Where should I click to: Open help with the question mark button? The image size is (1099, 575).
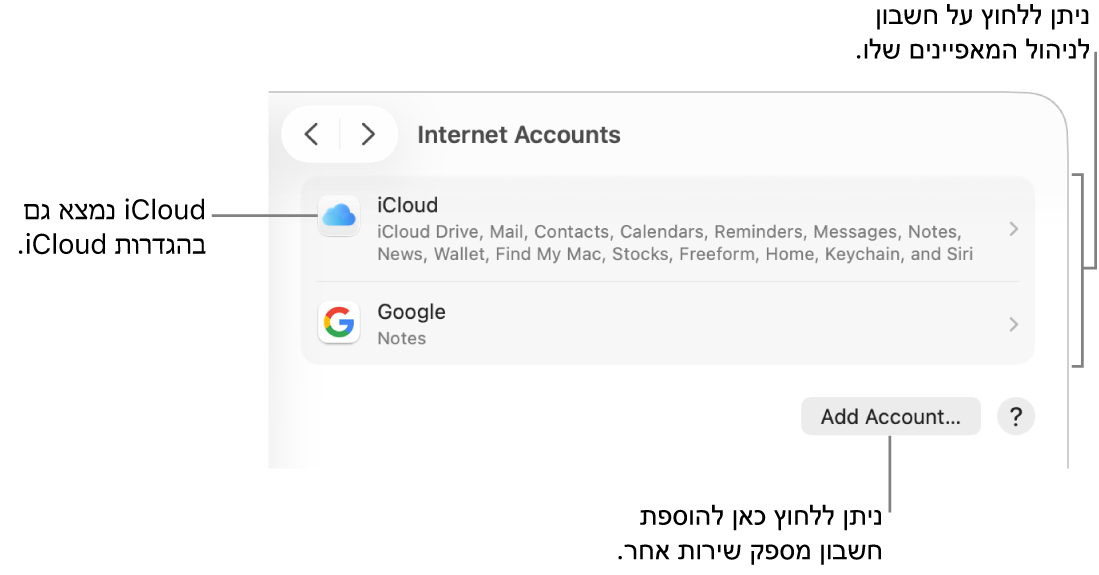[x=1015, y=416]
